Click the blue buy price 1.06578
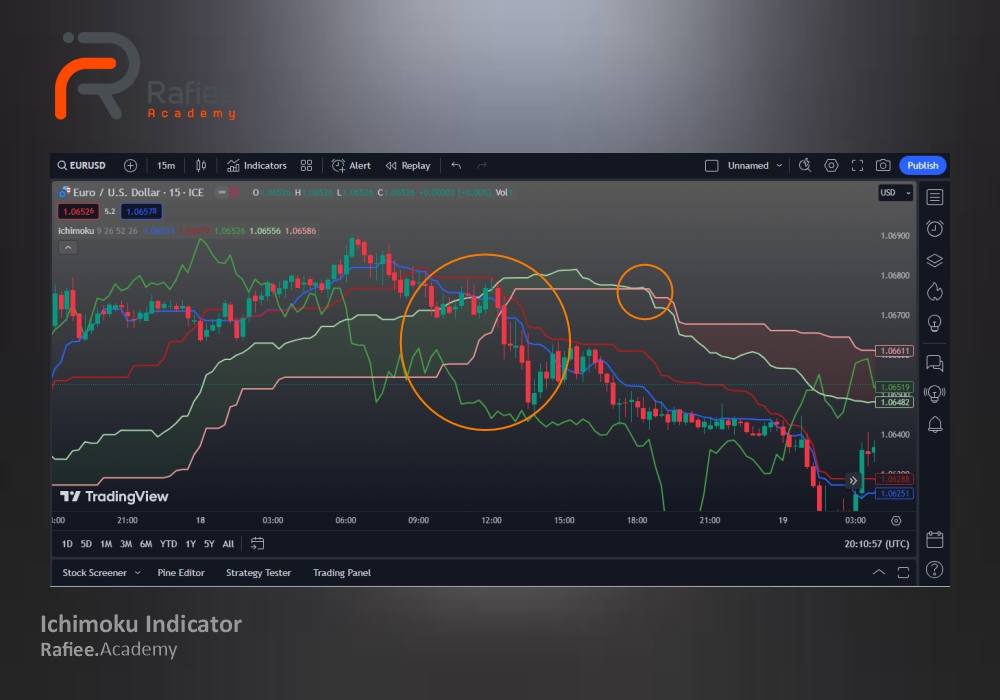 click(142, 212)
